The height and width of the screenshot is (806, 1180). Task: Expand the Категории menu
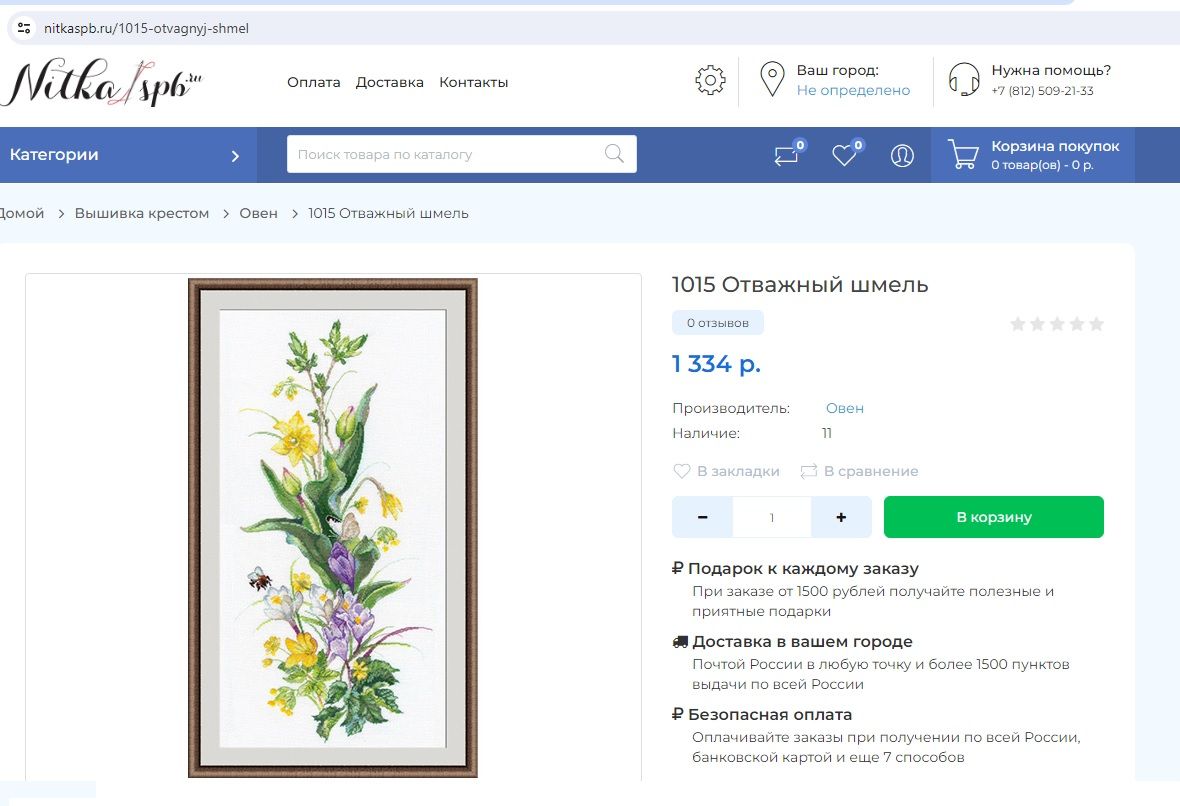[125, 155]
